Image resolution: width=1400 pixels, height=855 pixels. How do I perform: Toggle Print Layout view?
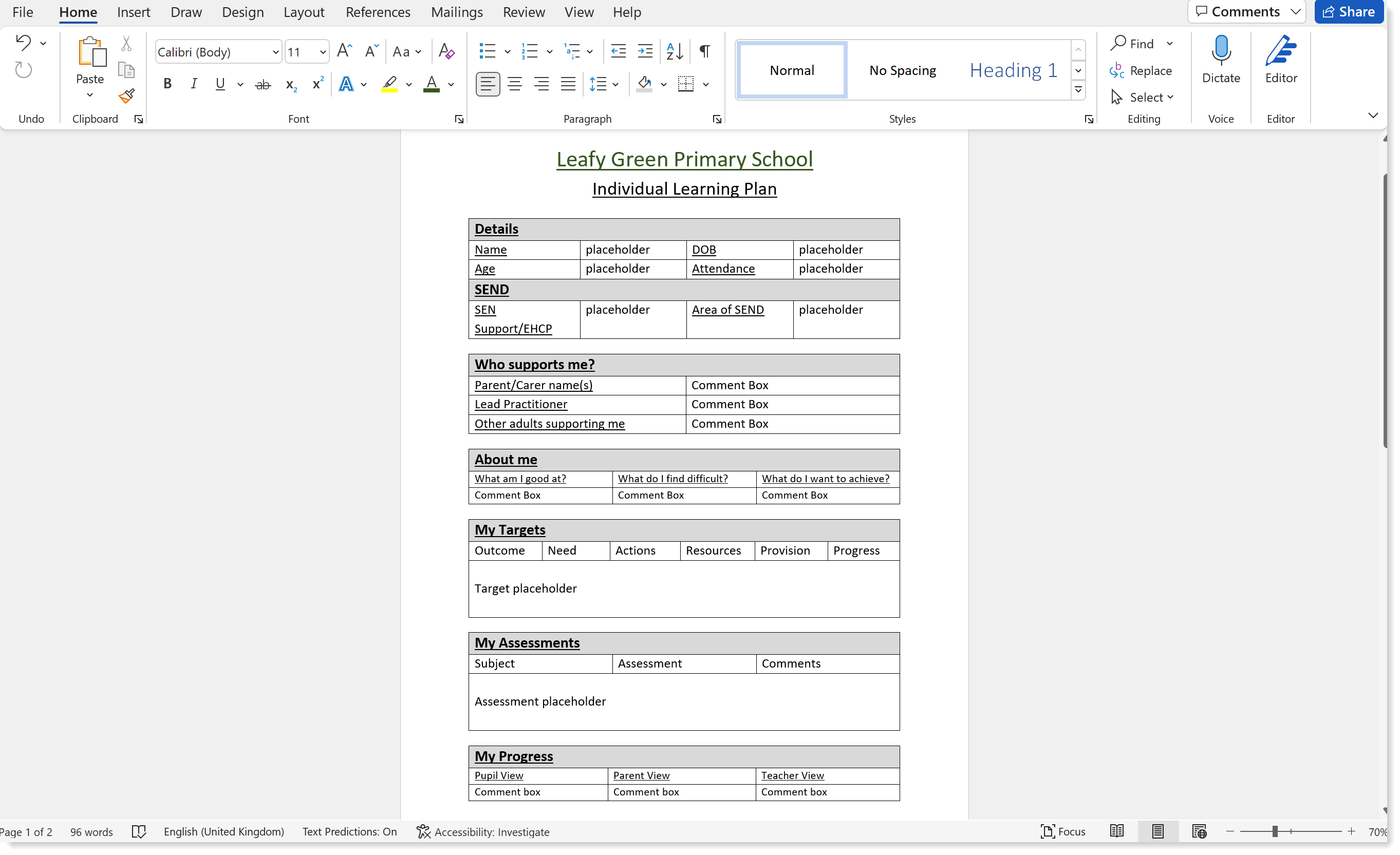tap(1158, 832)
